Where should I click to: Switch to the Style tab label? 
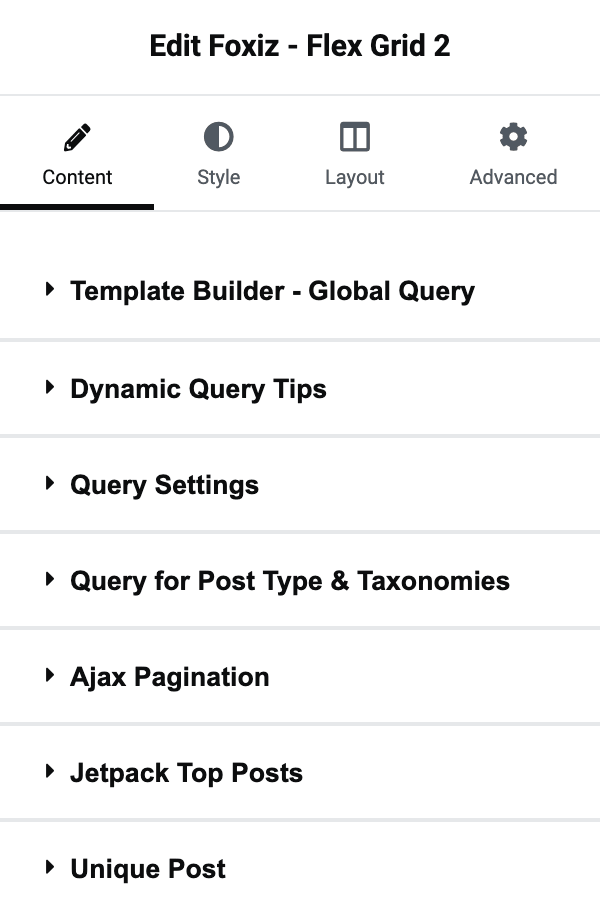click(x=219, y=177)
